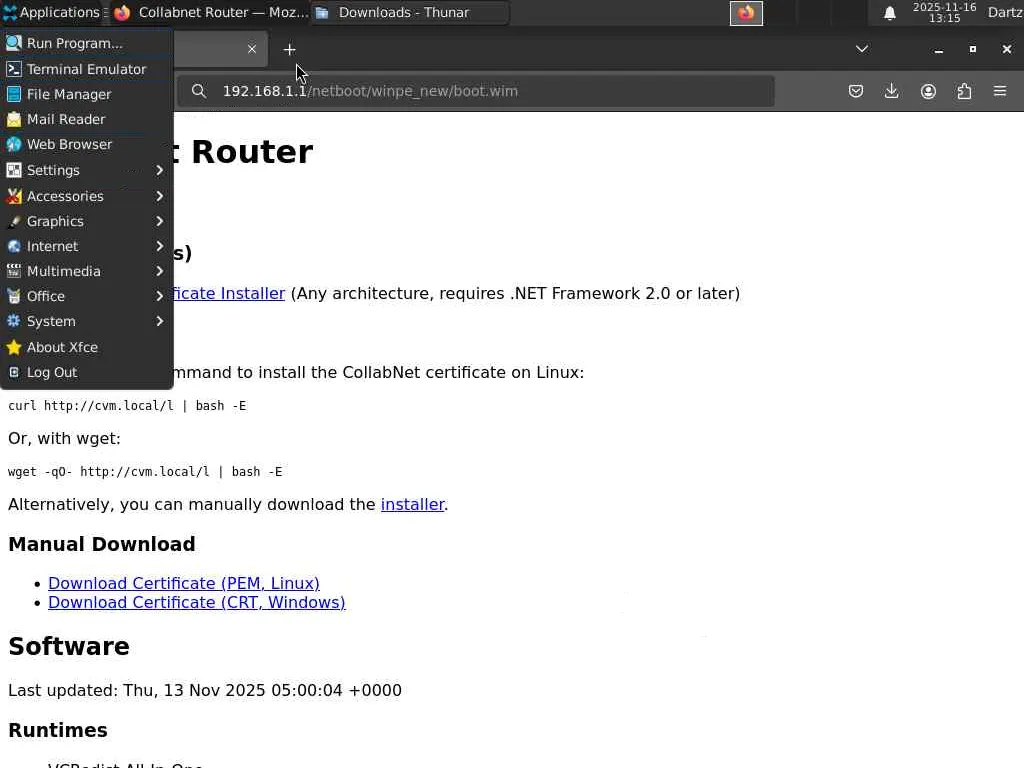
Task: Click the Last updated timestamp line
Action: coord(204,690)
